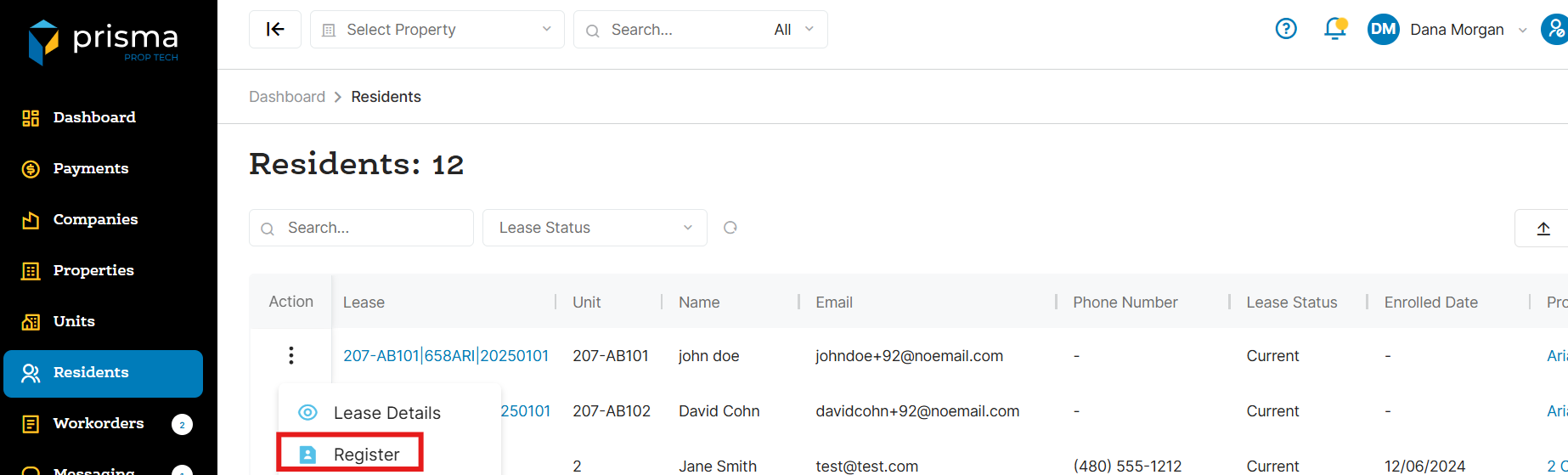The width and height of the screenshot is (1568, 475).
Task: Open the notifications bell
Action: click(1334, 30)
